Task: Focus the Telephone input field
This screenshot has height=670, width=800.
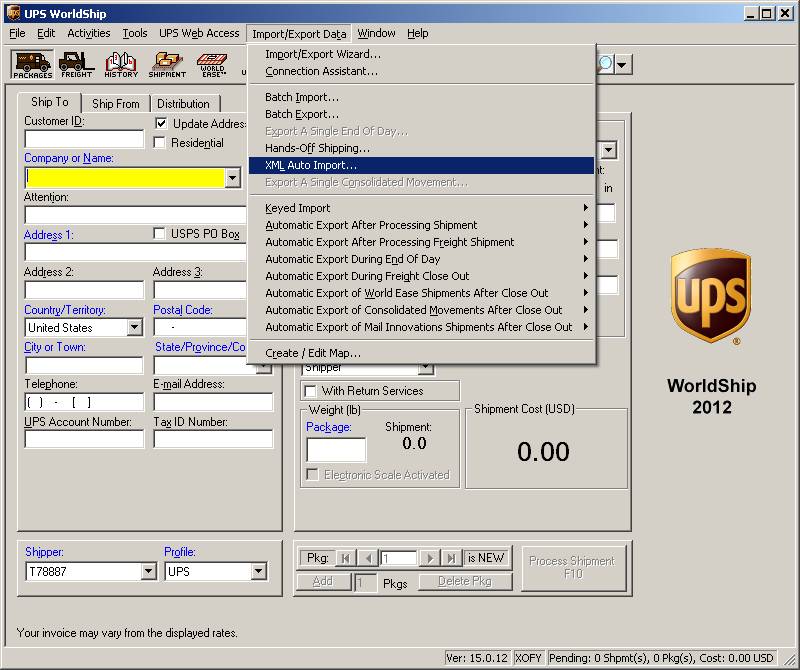Action: pyautogui.click(x=84, y=402)
